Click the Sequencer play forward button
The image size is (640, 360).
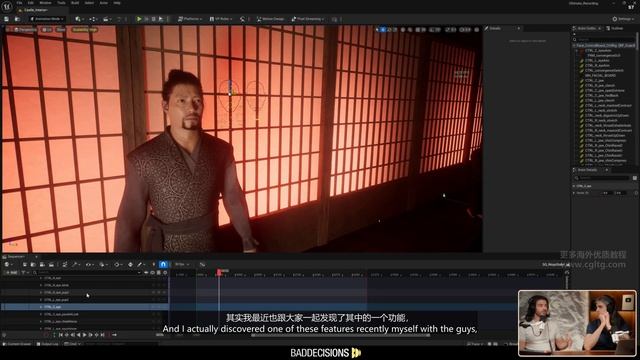(x=84, y=335)
